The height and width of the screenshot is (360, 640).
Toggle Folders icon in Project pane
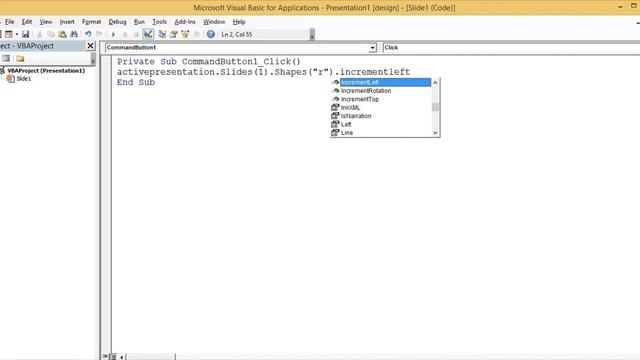click(20, 58)
